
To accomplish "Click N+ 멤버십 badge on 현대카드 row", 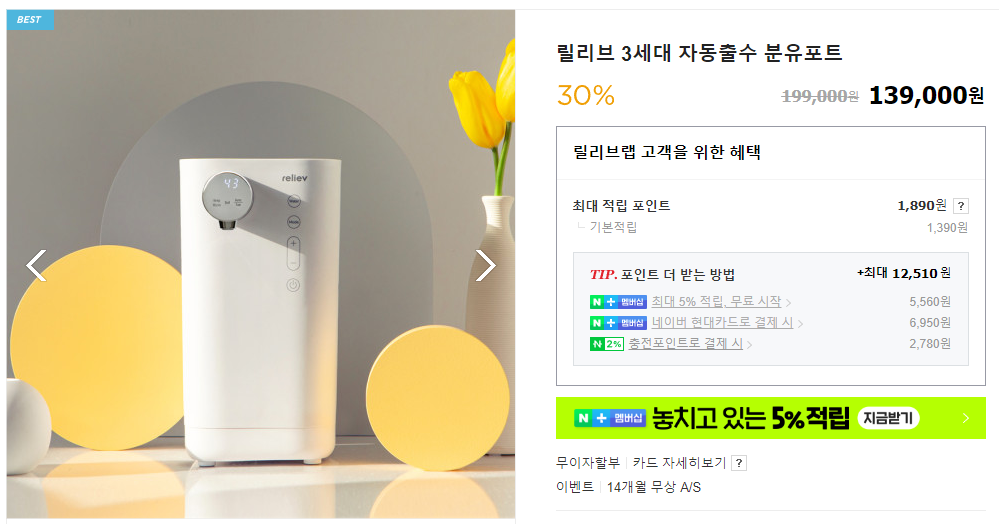I will click(618, 323).
